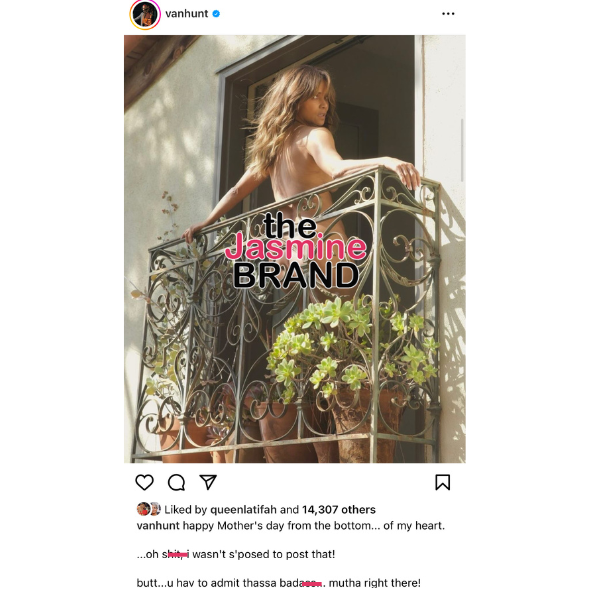Save the post with the bookmark icon
Screen dimensions: 590x590
coord(442,482)
